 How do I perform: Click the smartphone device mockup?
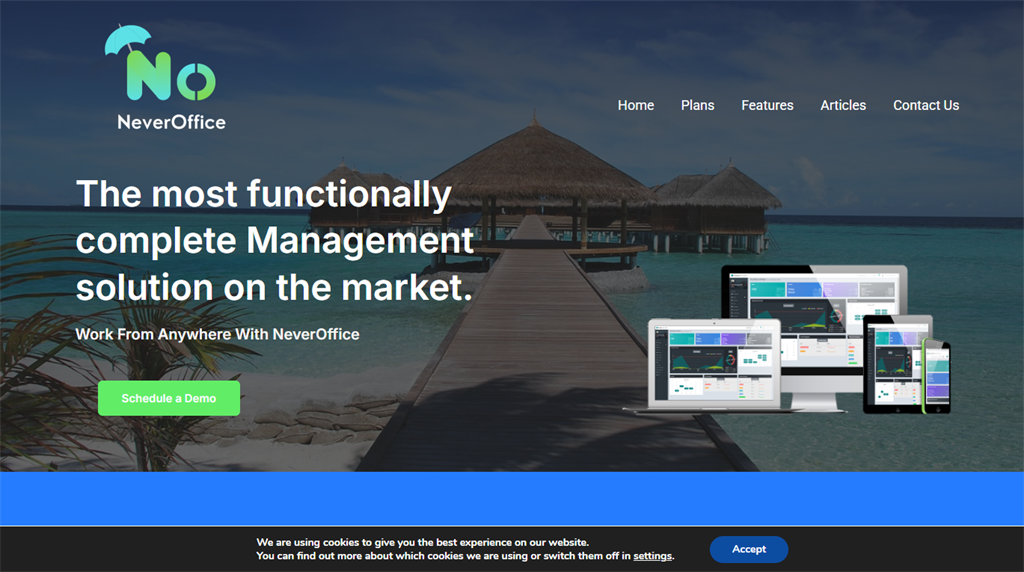937,376
